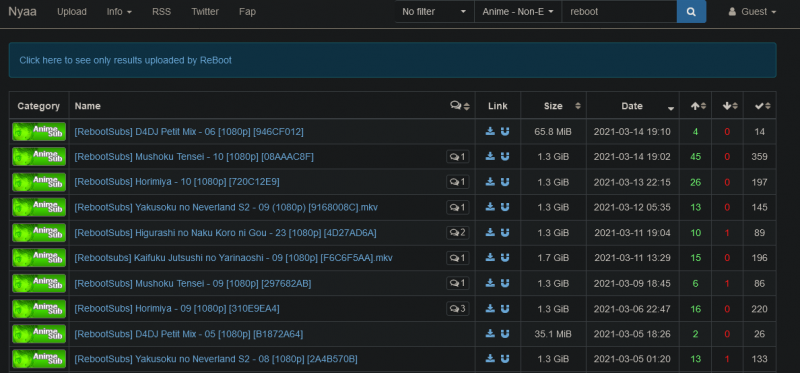The image size is (800, 373).
Task: Focus the search field containing reboot
Action: click(619, 12)
